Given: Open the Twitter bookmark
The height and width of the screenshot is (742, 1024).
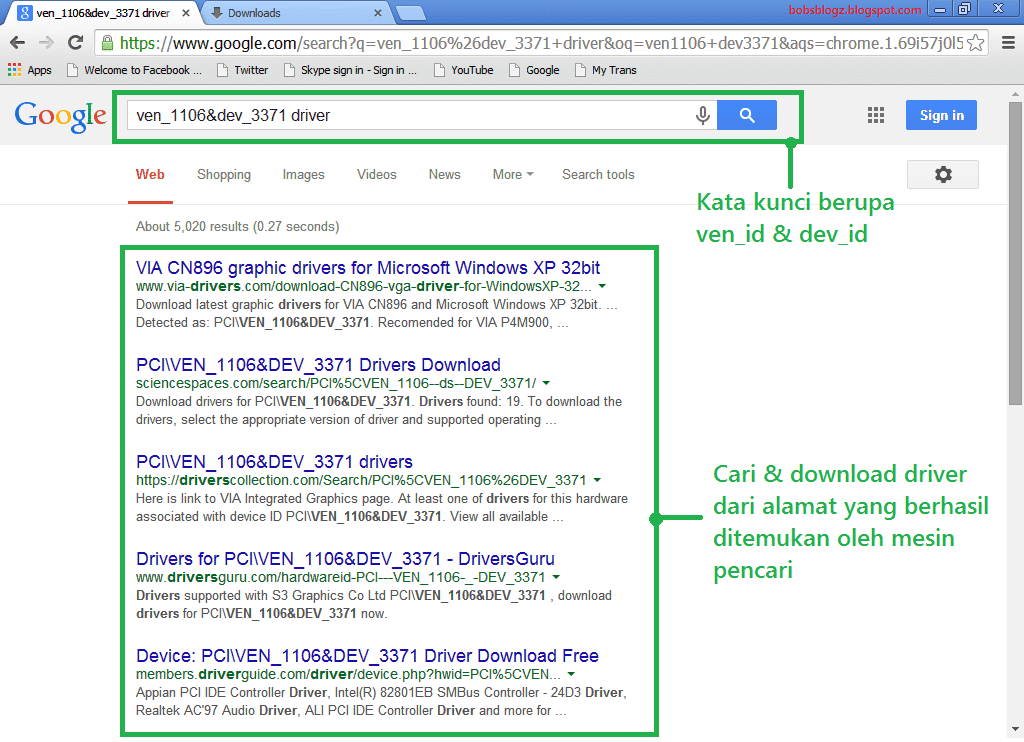Looking at the screenshot, I should tap(243, 70).
